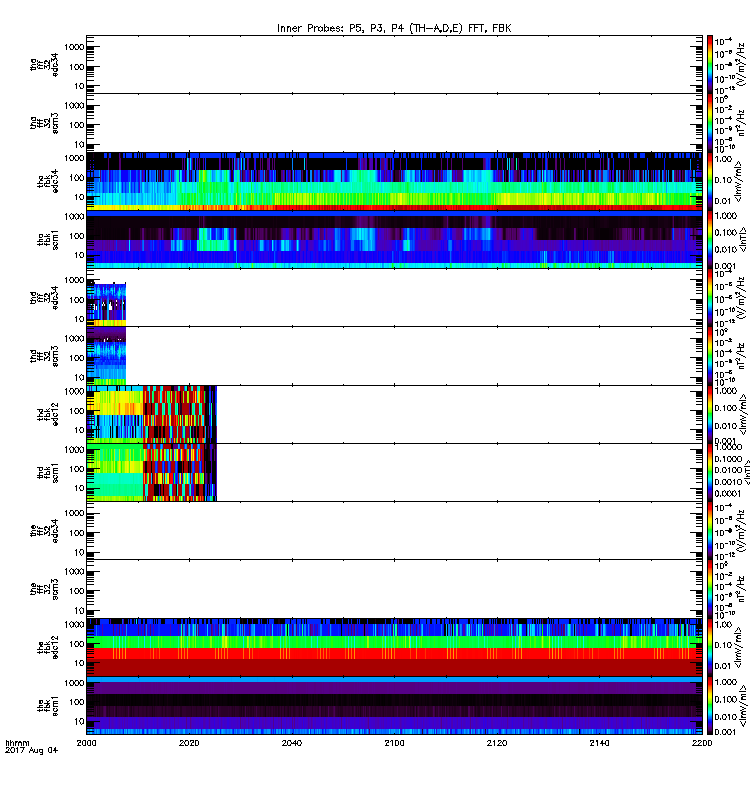Click the '10' tick of the fff scm3 axis

click(x=79, y=610)
